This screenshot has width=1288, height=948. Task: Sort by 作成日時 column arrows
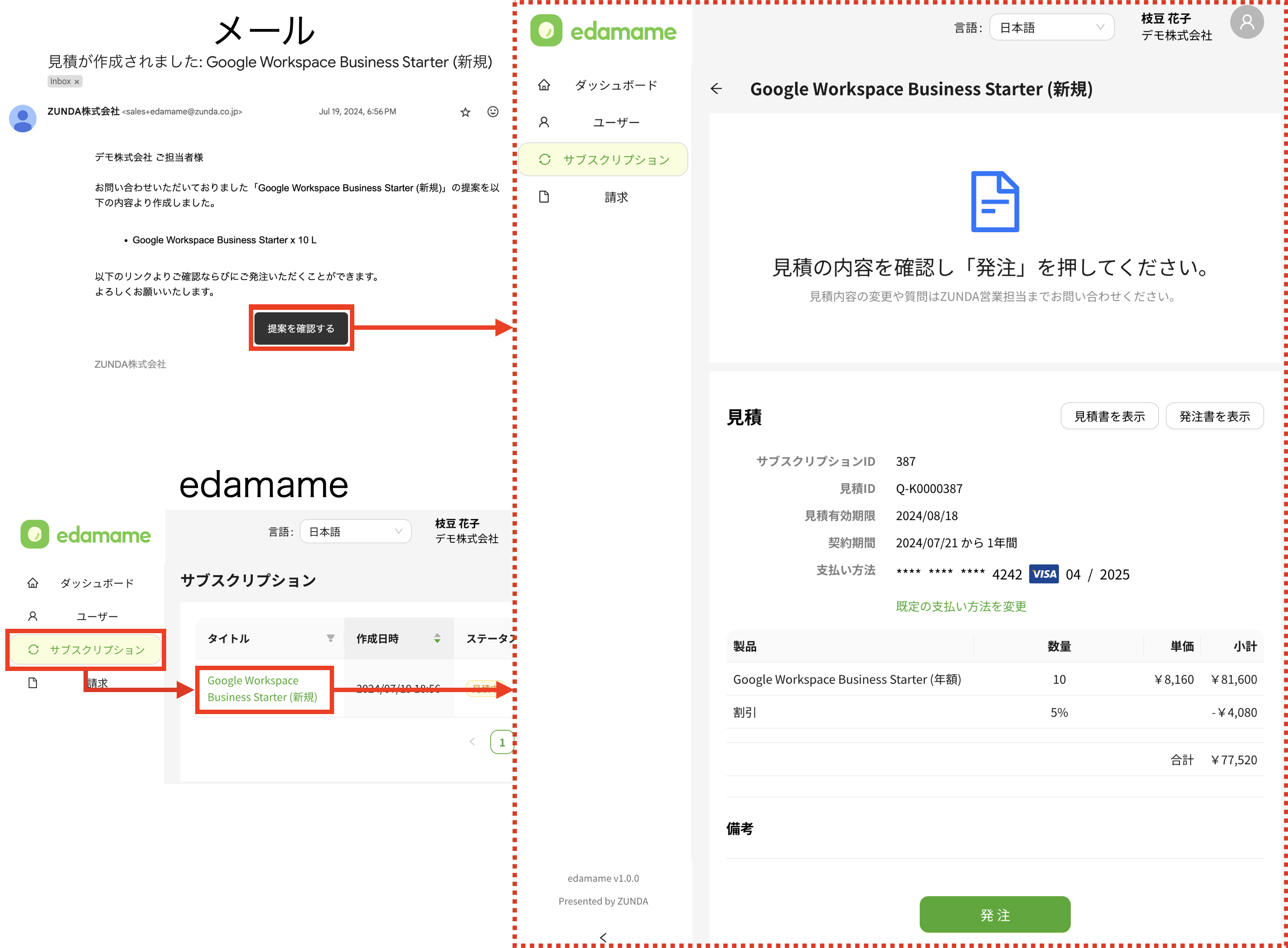[437, 638]
